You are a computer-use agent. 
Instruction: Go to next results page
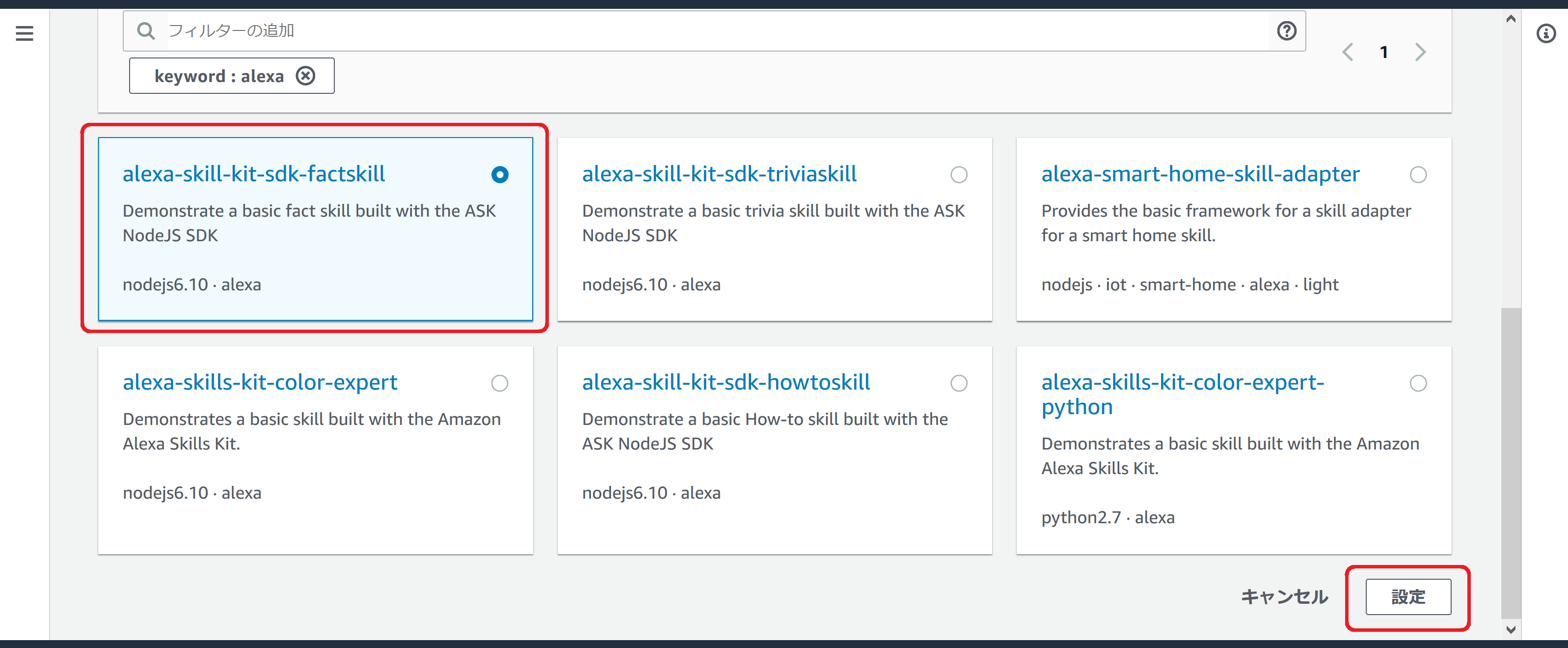pyautogui.click(x=1420, y=53)
